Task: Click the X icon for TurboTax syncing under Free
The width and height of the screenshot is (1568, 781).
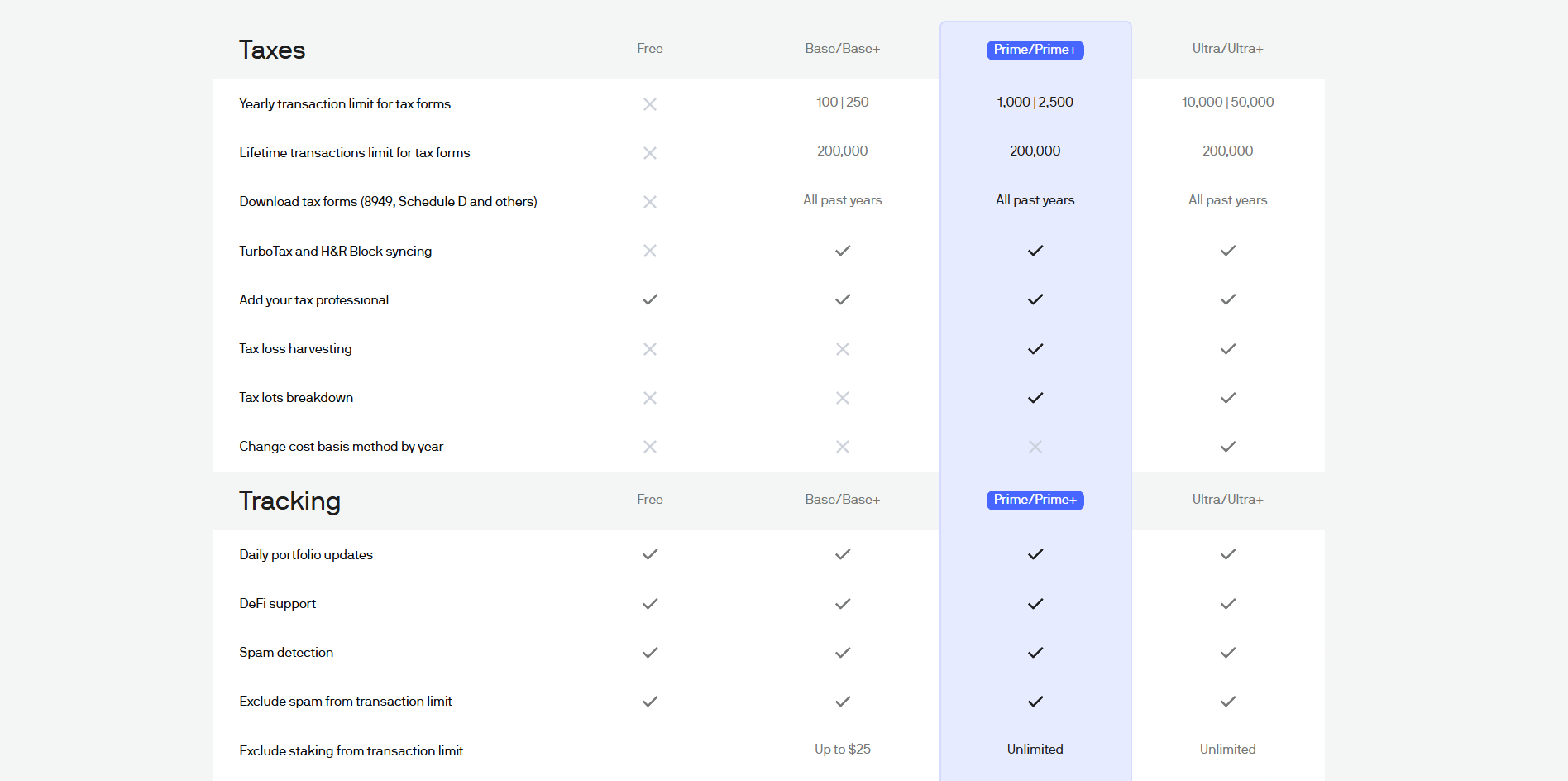Action: [x=650, y=251]
